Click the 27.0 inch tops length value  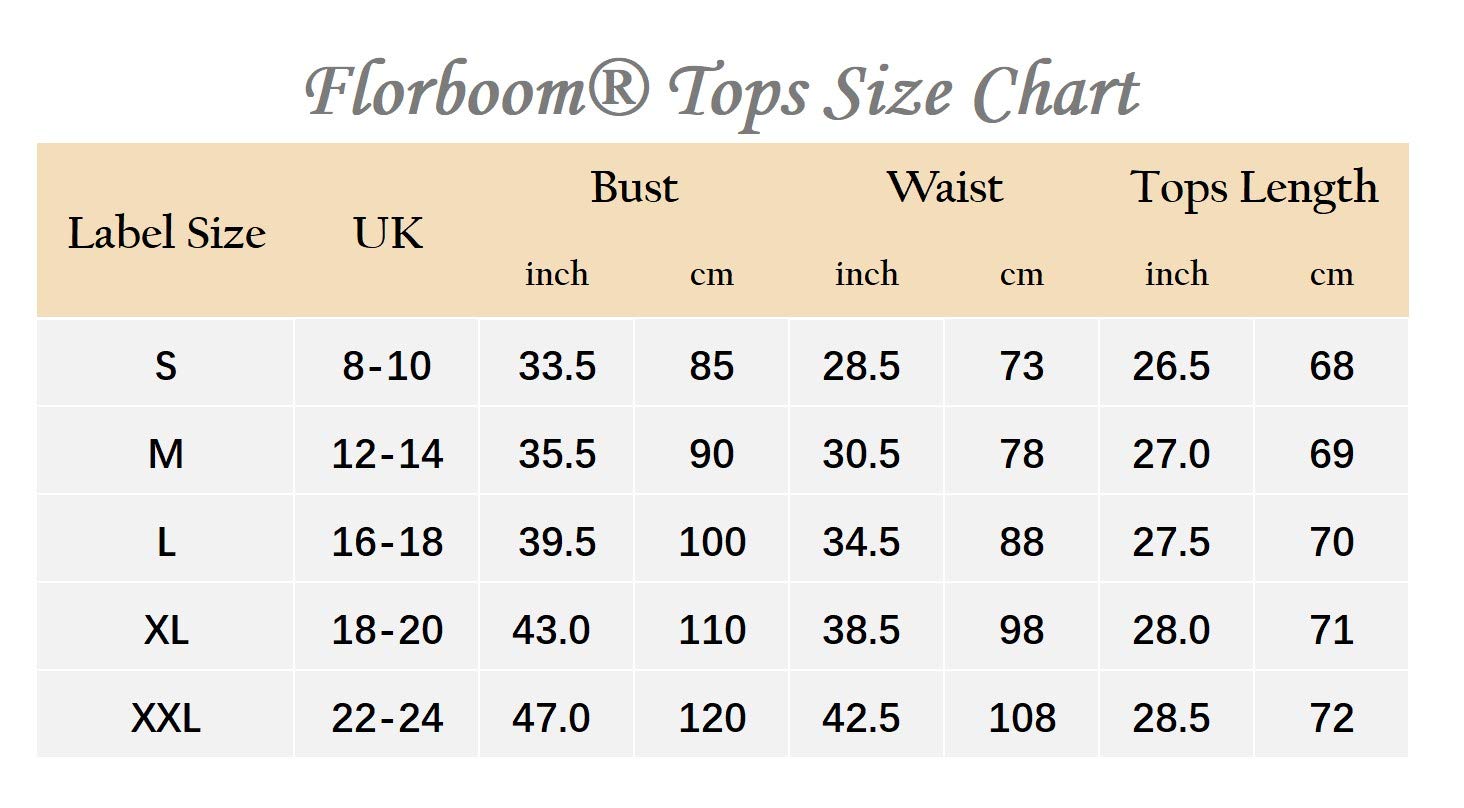point(1171,454)
